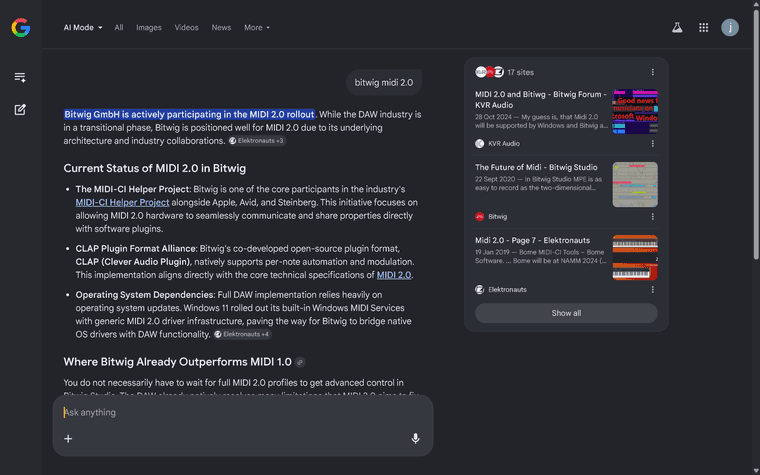This screenshot has height=475, width=760.
Task: Switch to the News tab
Action: [221, 28]
